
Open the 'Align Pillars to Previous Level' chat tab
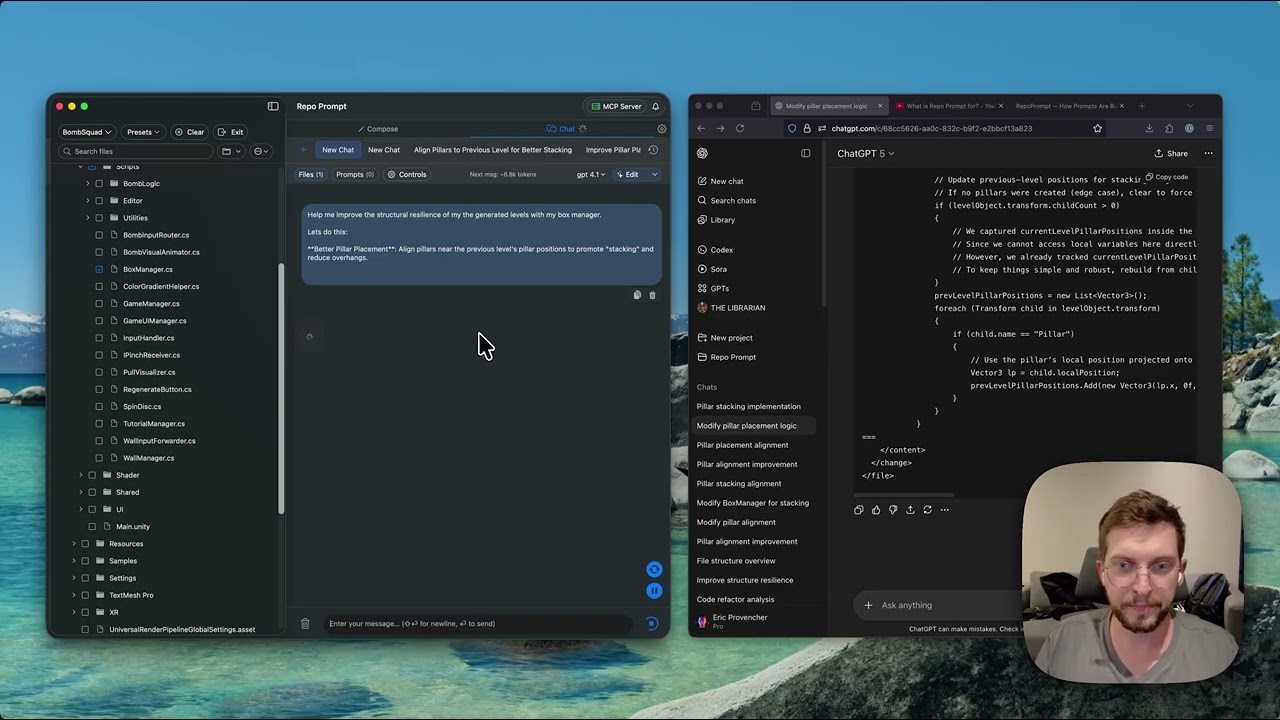point(493,150)
